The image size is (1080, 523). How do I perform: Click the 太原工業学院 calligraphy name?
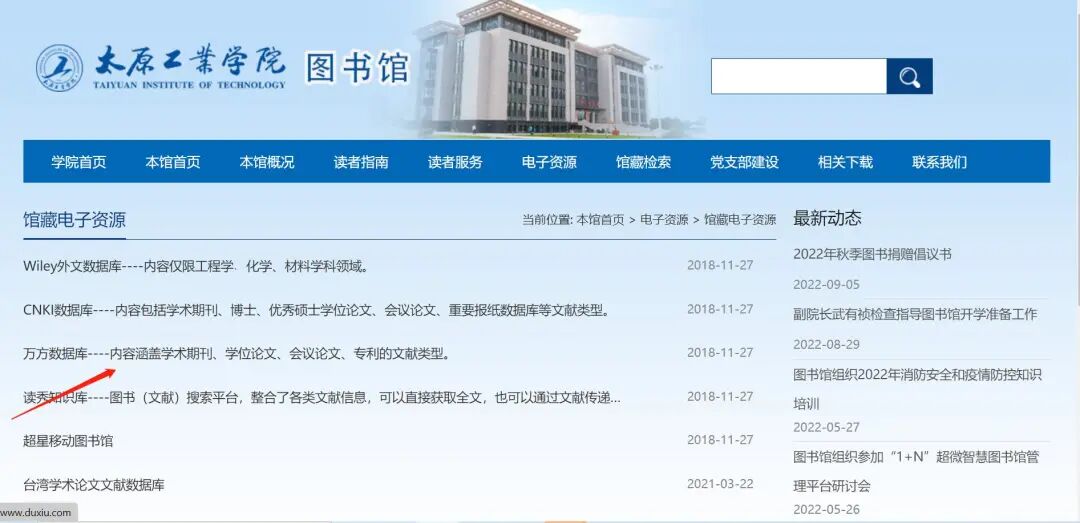pyautogui.click(x=189, y=62)
